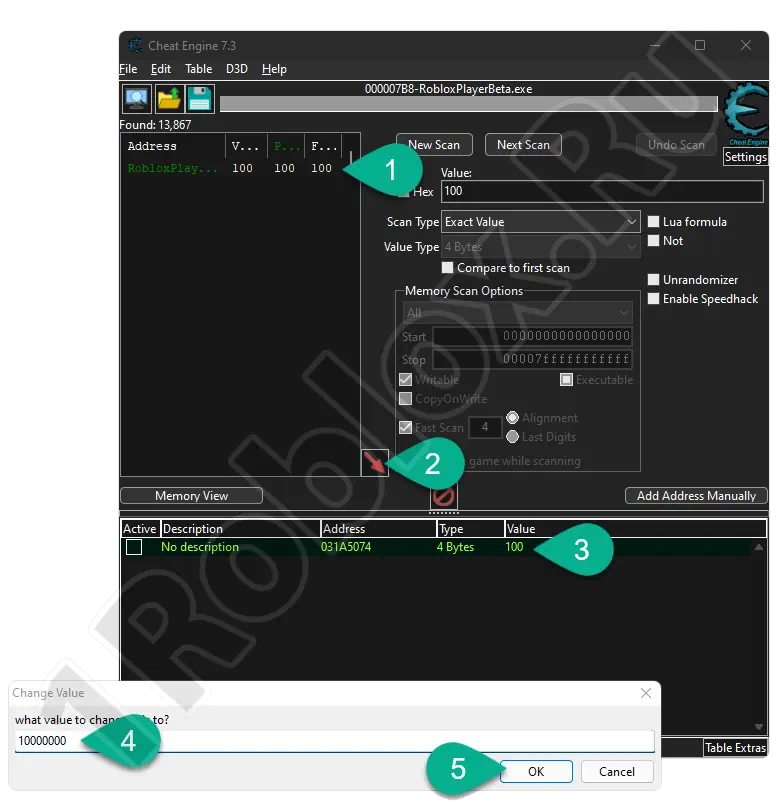Click the No description text
The image size is (781, 811).
click(x=200, y=547)
